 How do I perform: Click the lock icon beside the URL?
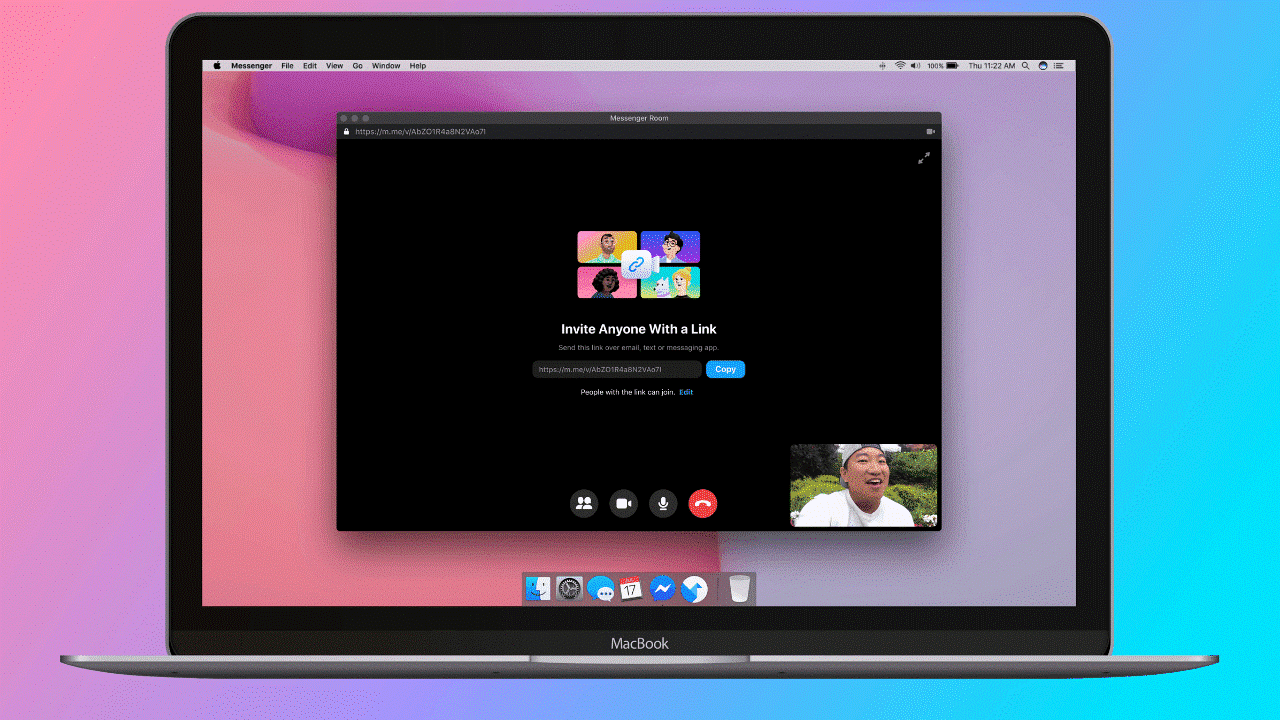pyautogui.click(x=347, y=131)
